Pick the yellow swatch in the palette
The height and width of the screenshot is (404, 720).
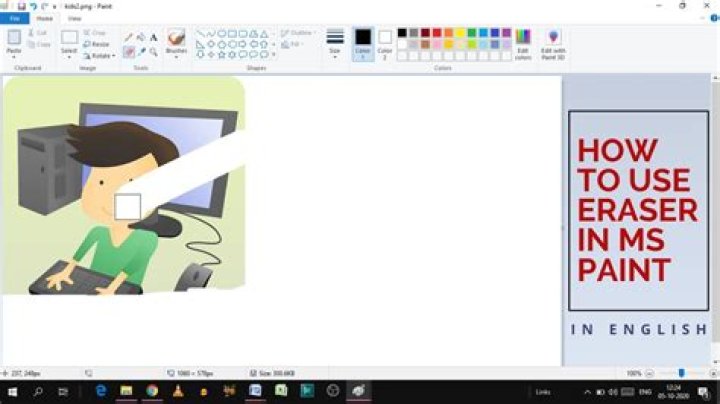click(x=461, y=33)
